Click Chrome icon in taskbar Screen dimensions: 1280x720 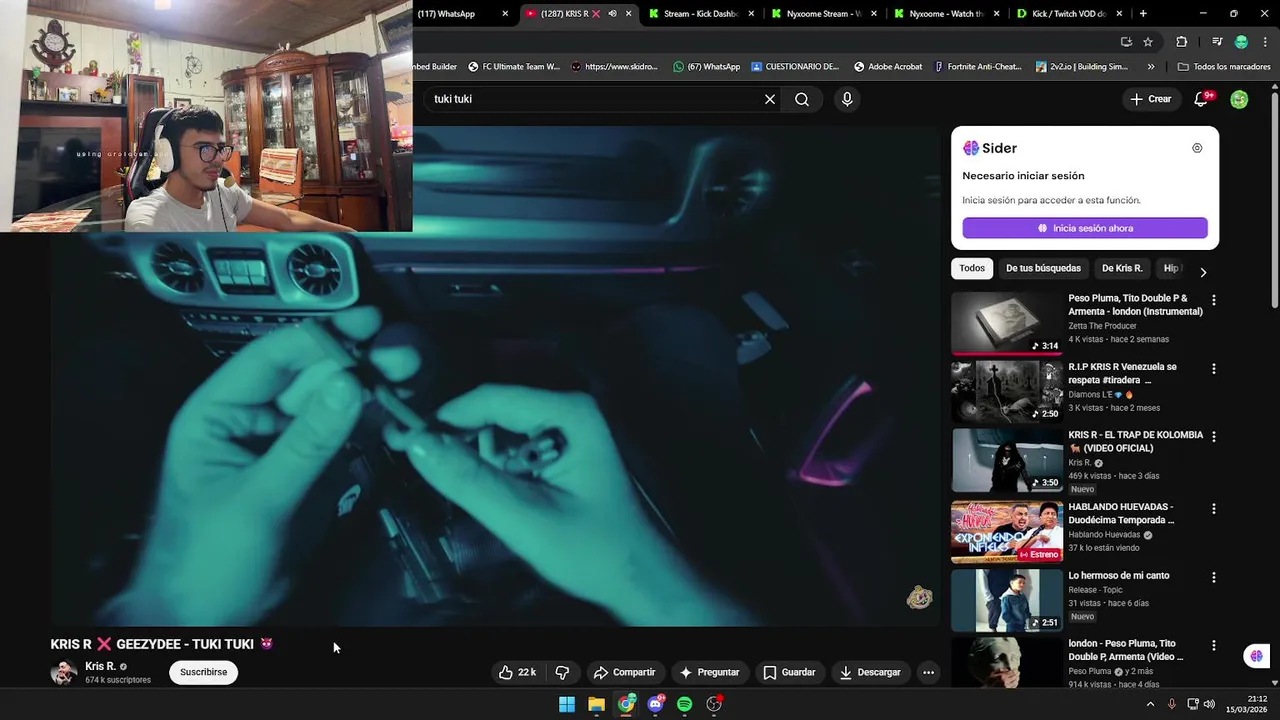(626, 704)
